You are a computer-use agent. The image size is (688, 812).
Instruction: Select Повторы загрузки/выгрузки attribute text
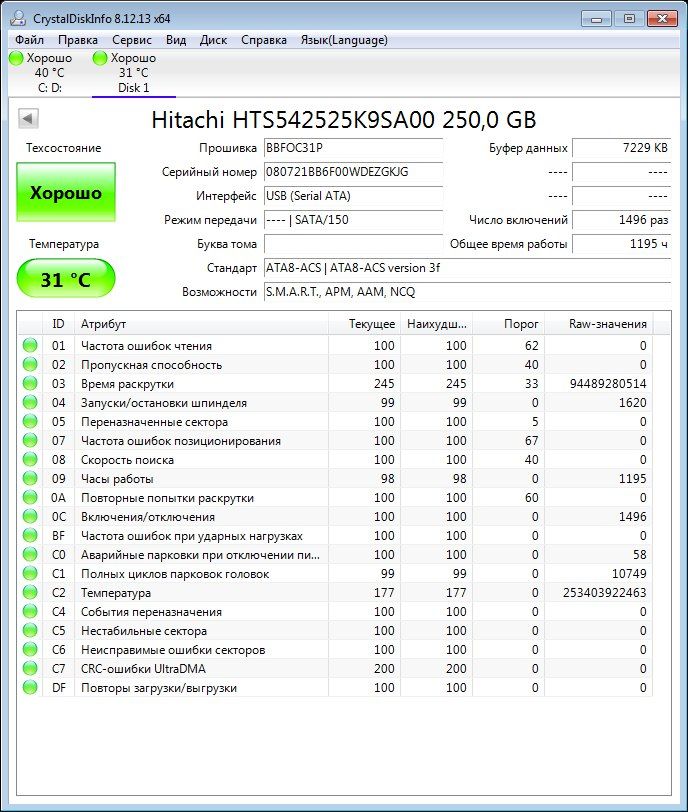158,688
